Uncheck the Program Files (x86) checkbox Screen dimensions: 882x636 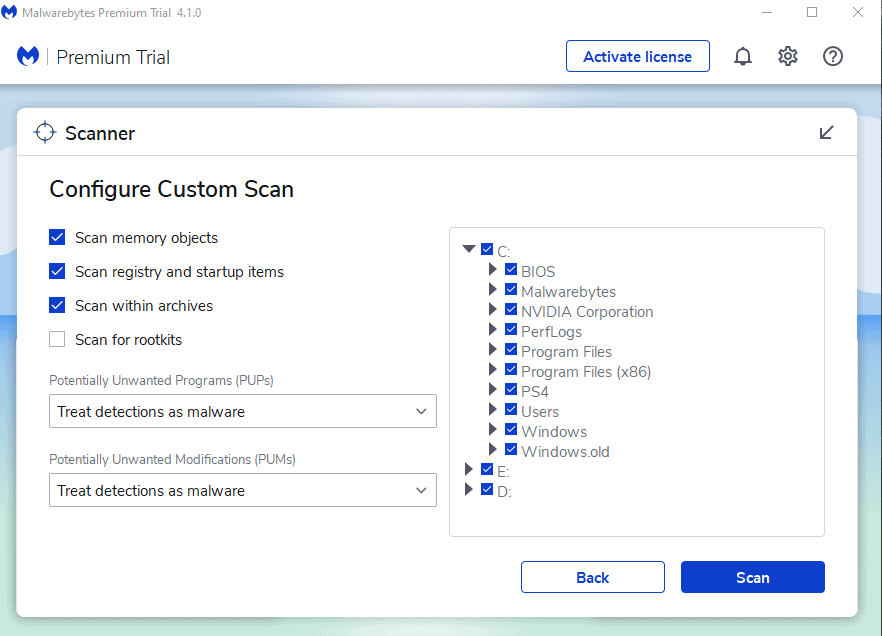click(511, 369)
